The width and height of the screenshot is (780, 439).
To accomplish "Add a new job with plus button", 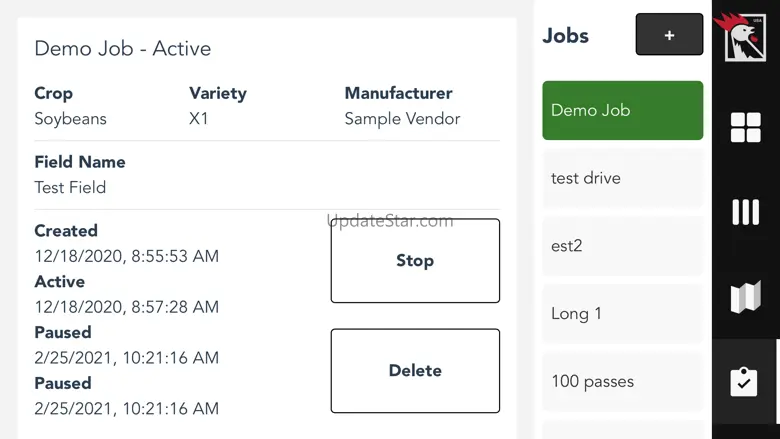I will 669,35.
